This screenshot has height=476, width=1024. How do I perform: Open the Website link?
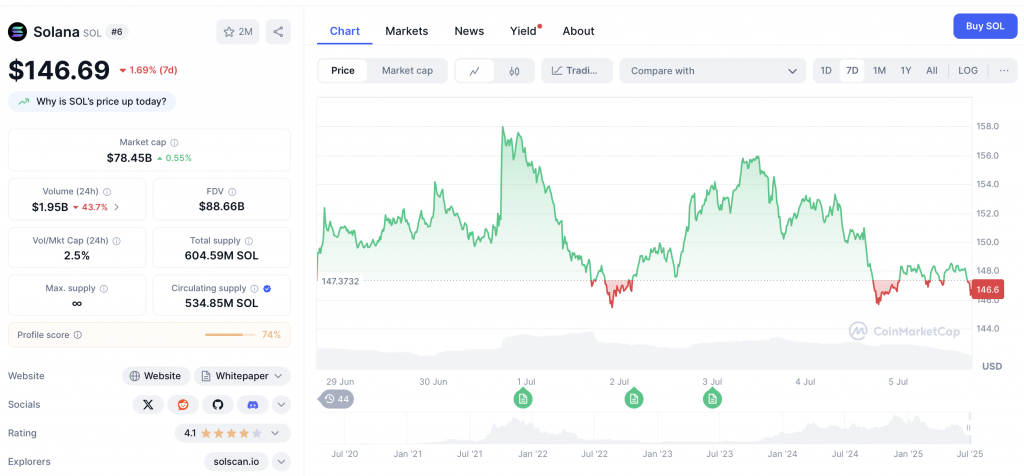pos(156,376)
